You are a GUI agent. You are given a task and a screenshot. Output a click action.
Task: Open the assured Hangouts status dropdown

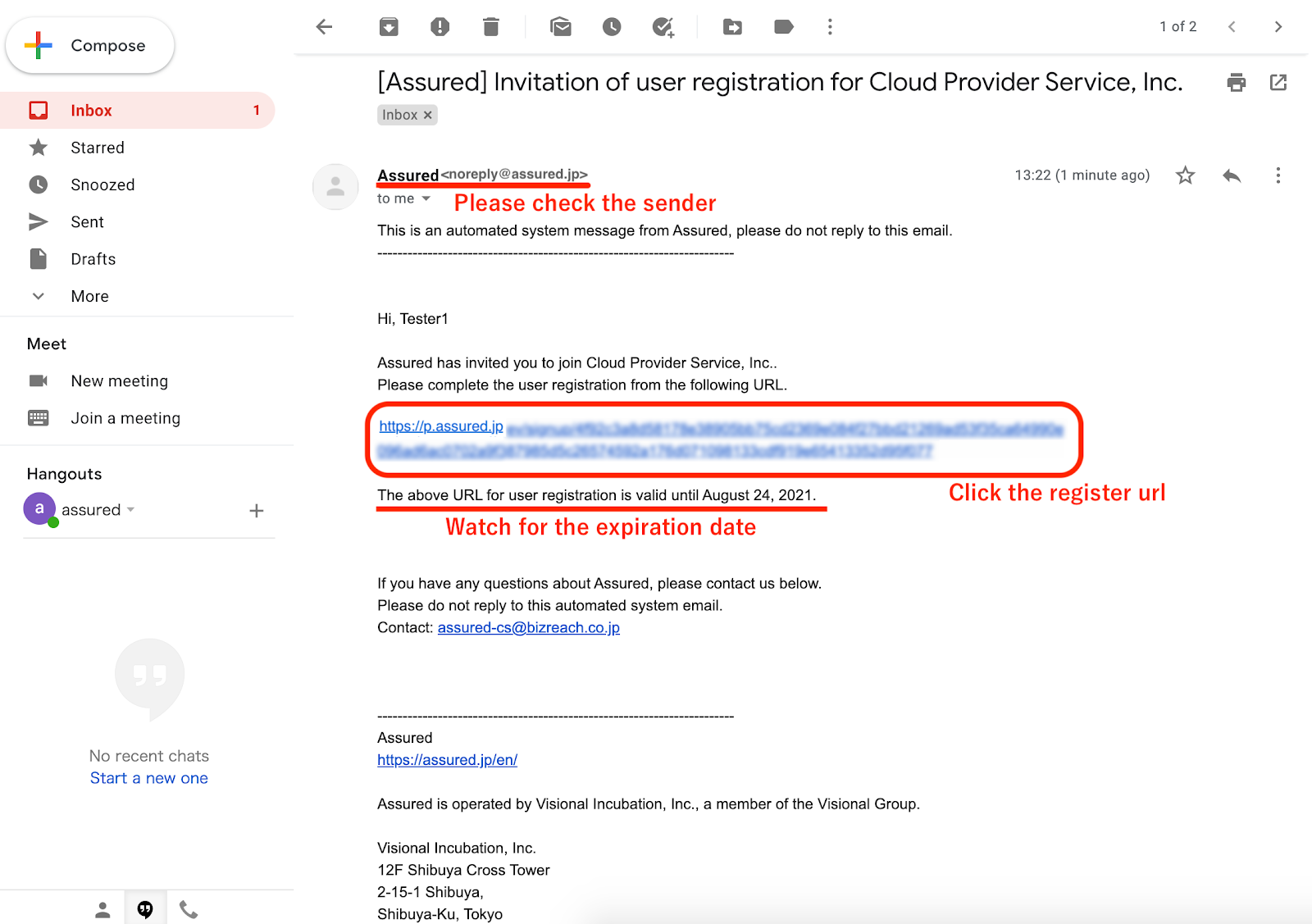(x=130, y=510)
